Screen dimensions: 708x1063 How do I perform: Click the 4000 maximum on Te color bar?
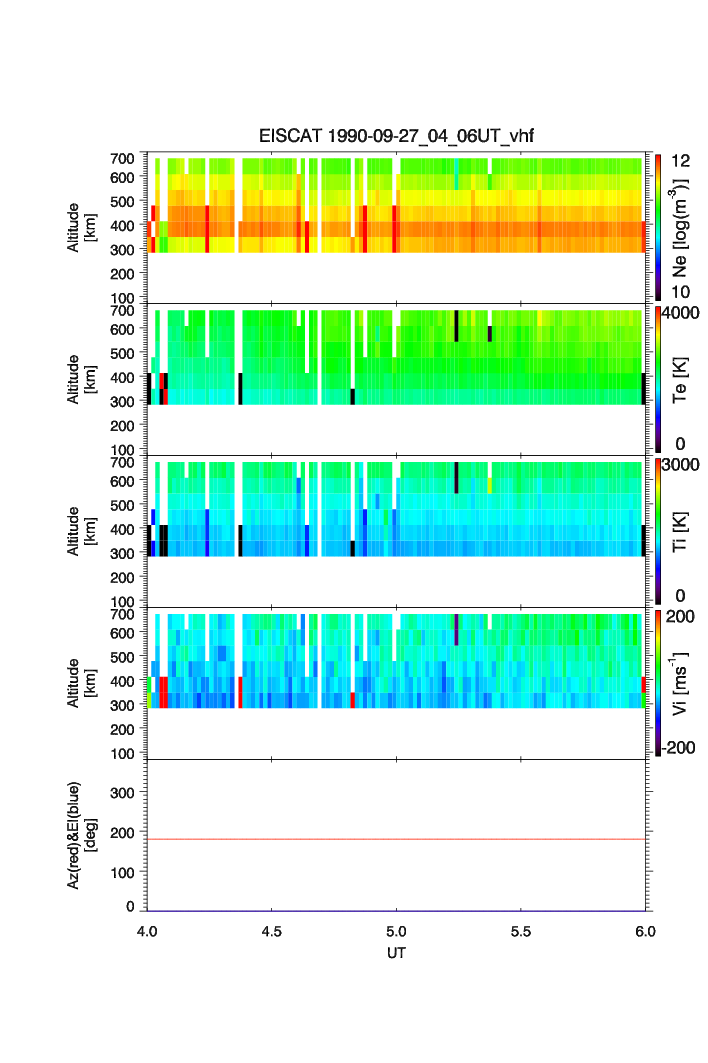680,313
